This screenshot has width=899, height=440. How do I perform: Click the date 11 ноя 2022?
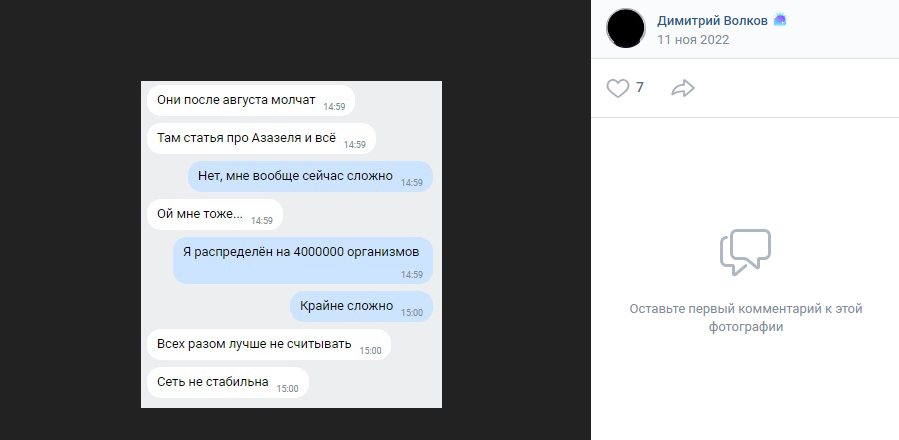coord(693,40)
